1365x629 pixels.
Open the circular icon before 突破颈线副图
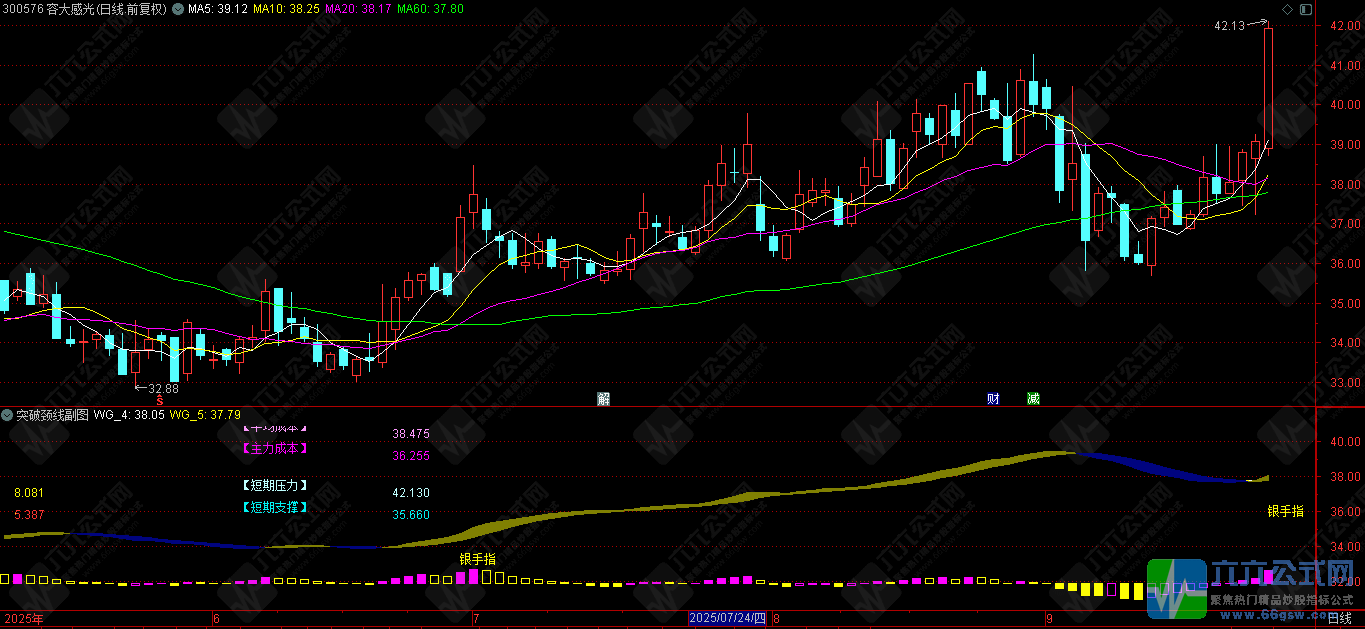click(x=8, y=414)
